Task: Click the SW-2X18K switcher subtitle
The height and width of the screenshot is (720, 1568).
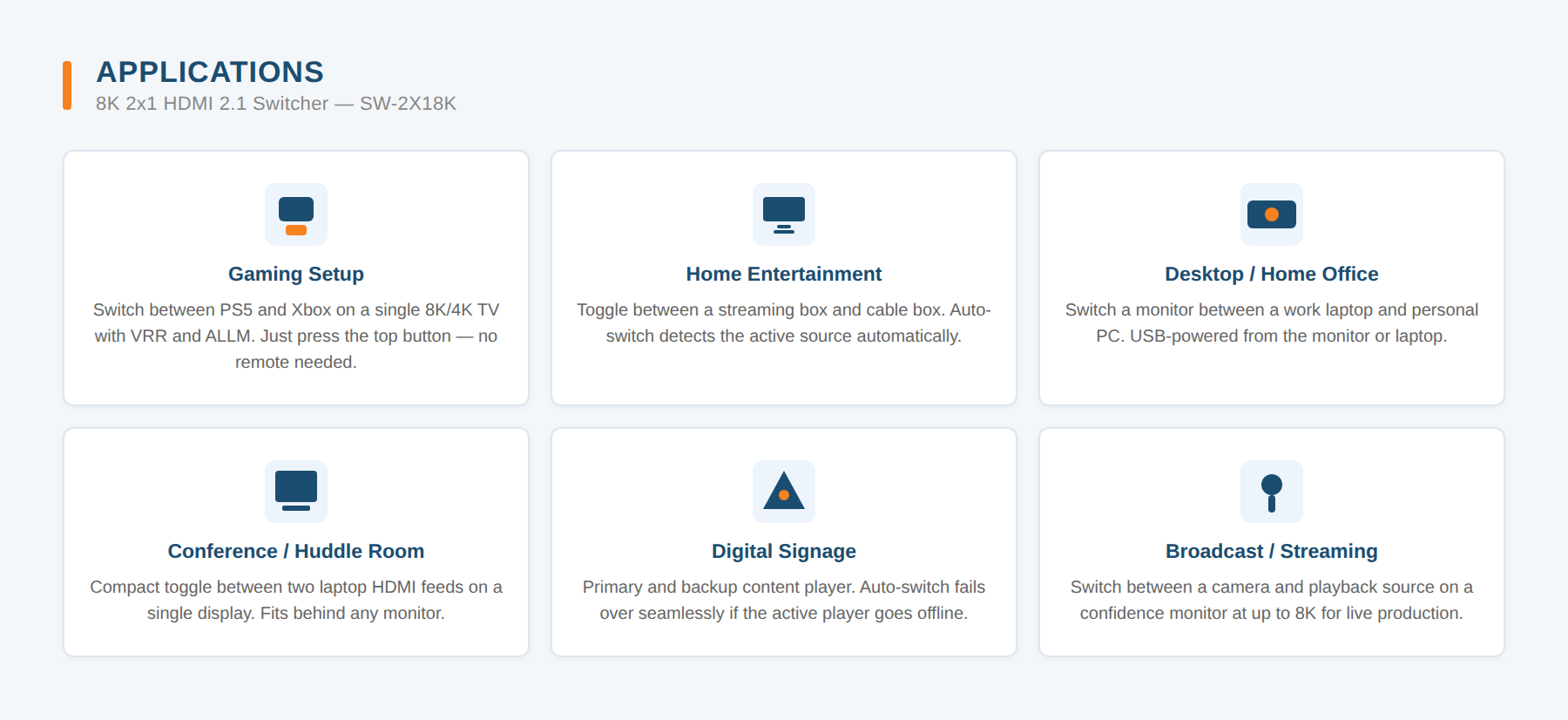Action: (276, 104)
